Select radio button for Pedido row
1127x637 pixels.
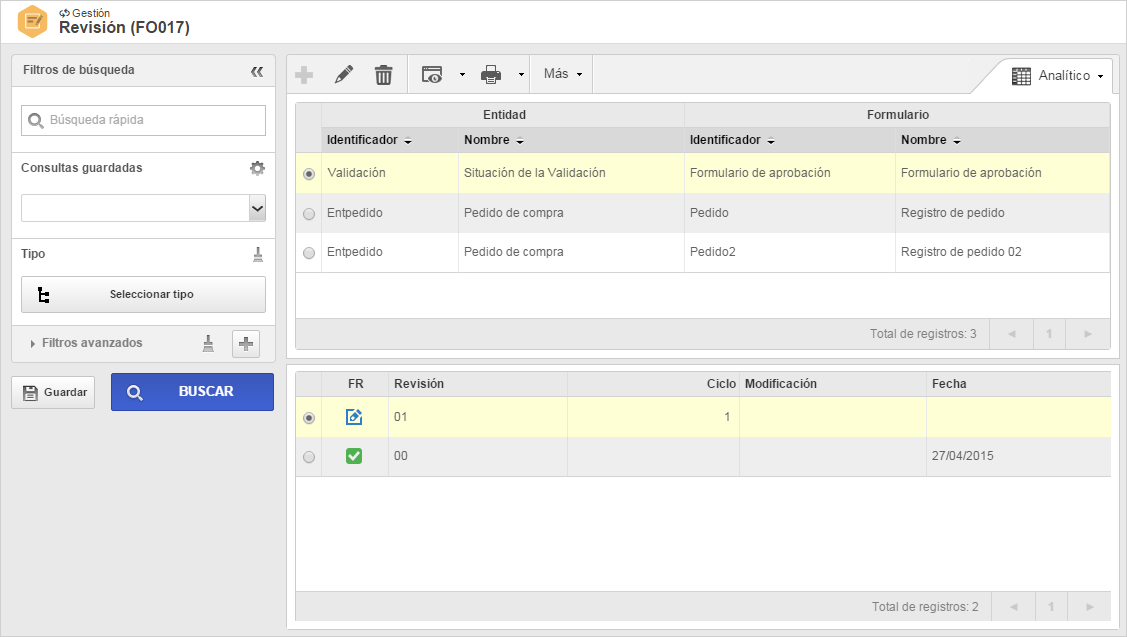pos(309,214)
